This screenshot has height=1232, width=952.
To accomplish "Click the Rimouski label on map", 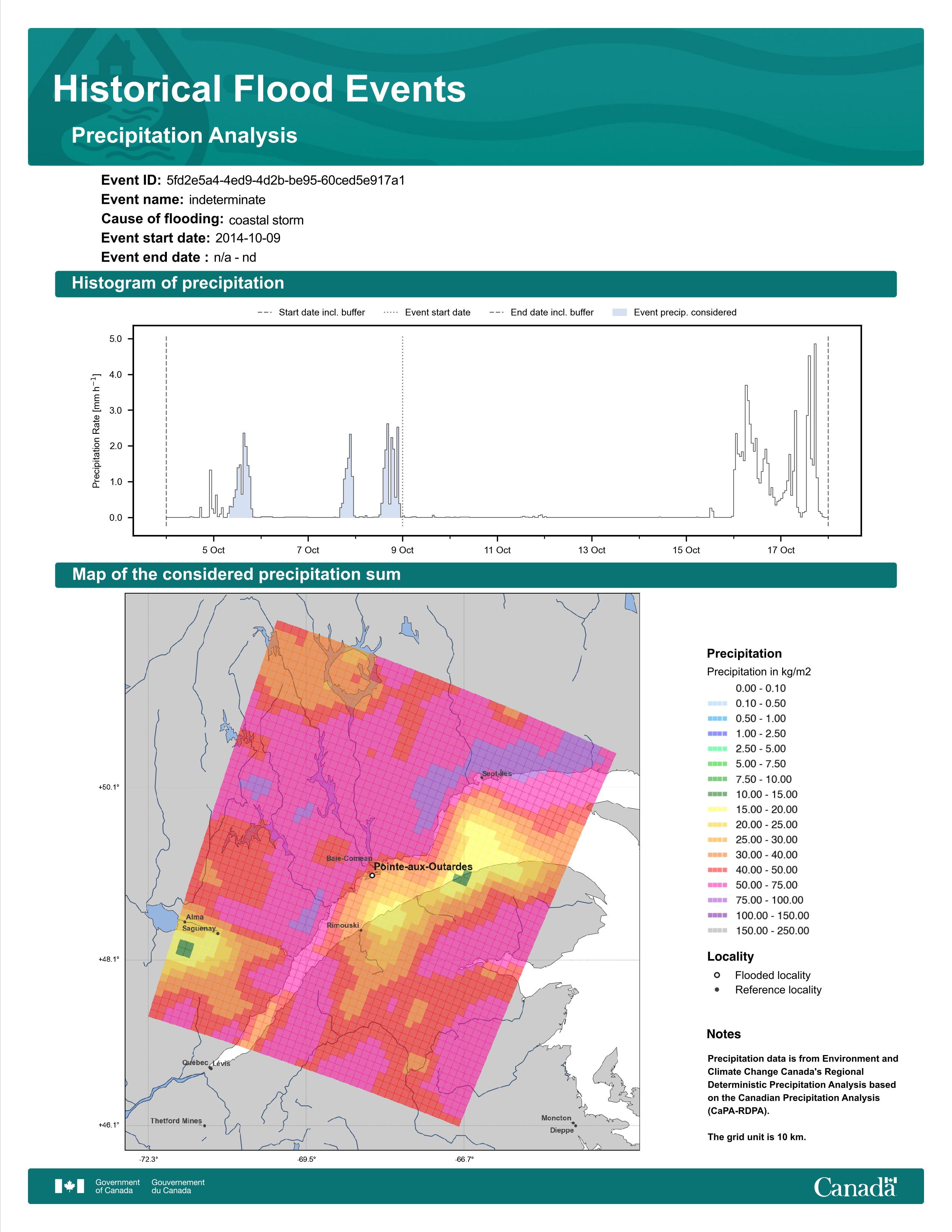I will coord(343,925).
